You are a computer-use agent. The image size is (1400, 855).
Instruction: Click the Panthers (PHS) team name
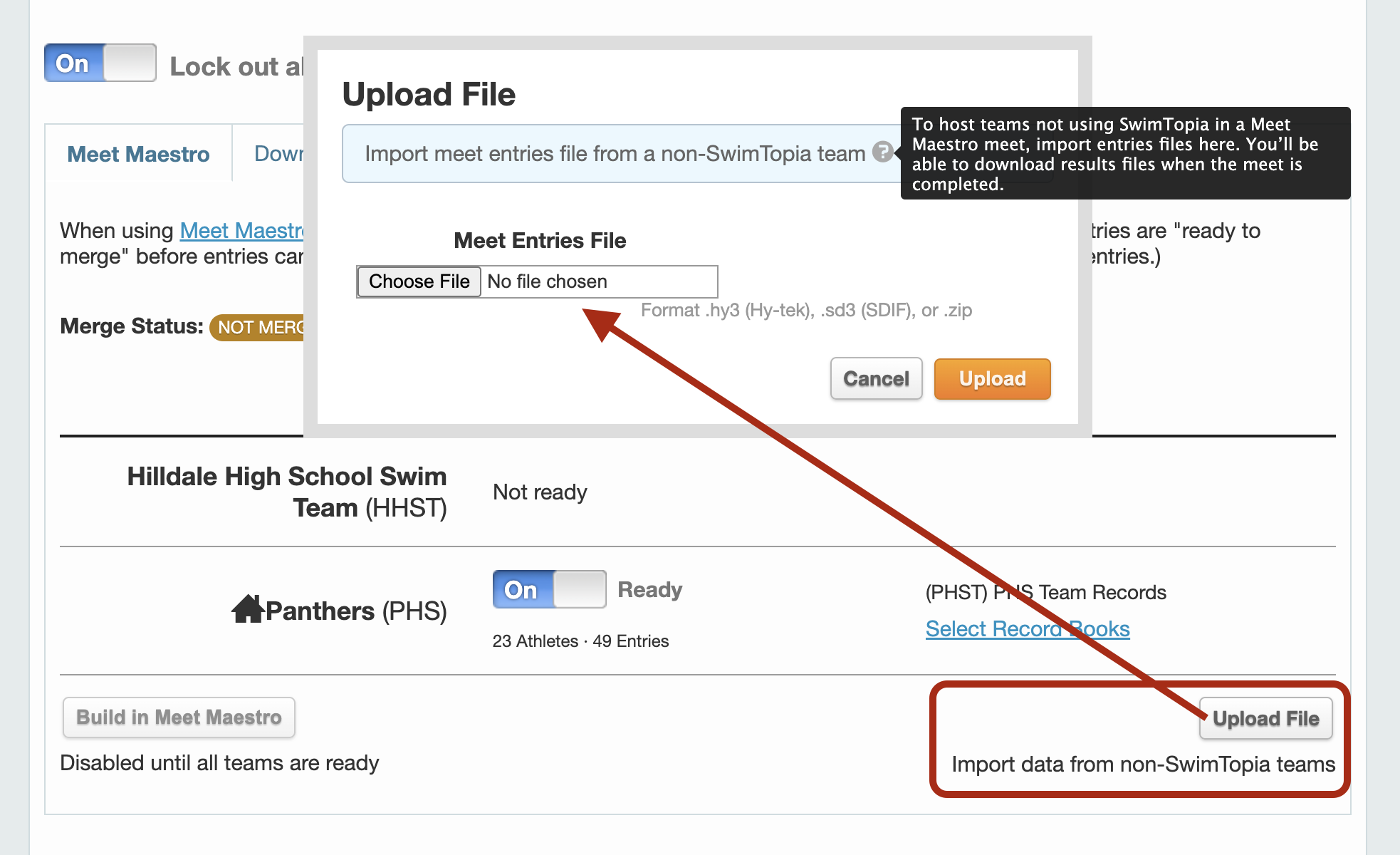tap(356, 611)
